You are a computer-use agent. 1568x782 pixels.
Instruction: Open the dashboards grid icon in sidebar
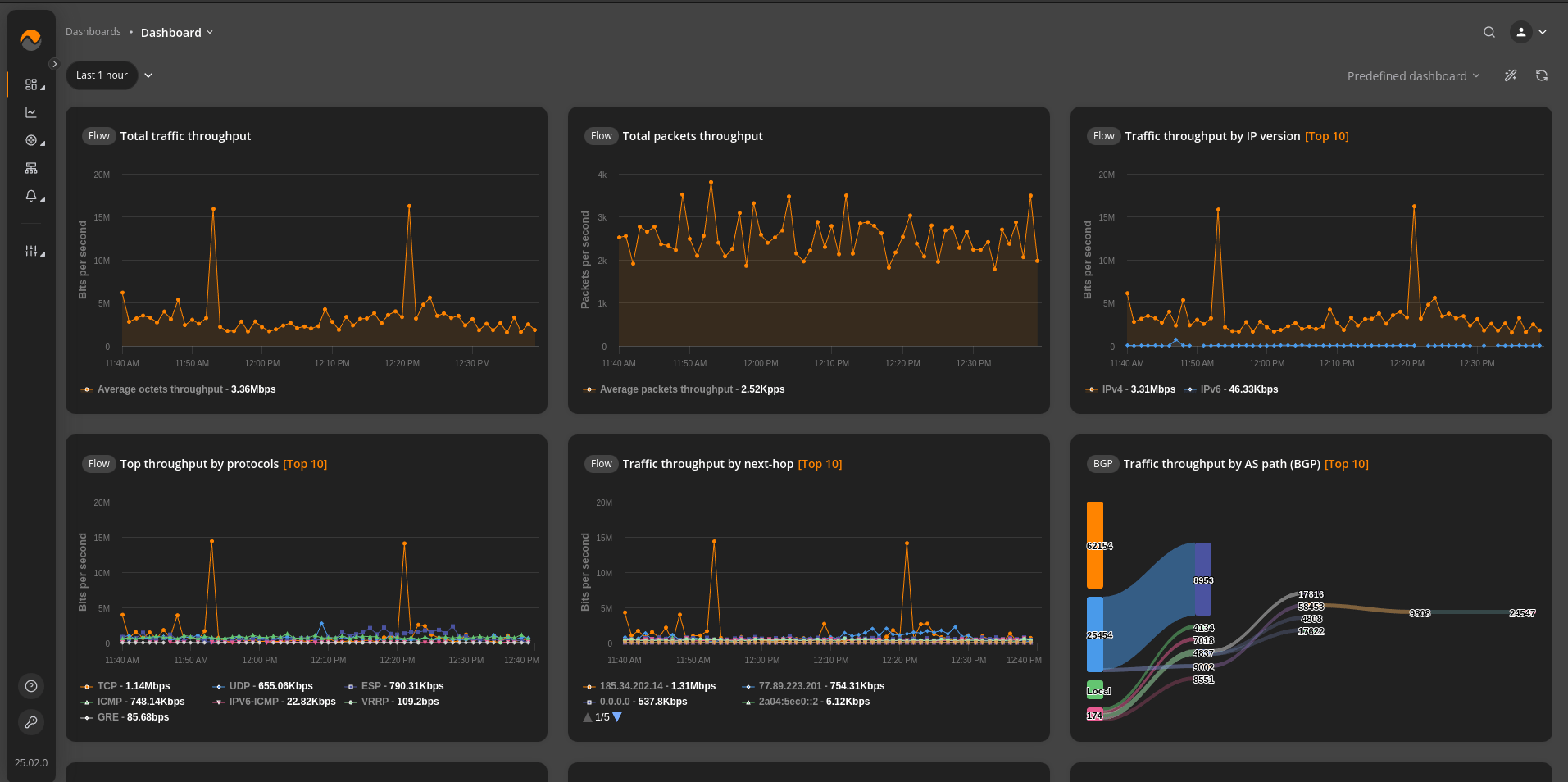tap(31, 84)
